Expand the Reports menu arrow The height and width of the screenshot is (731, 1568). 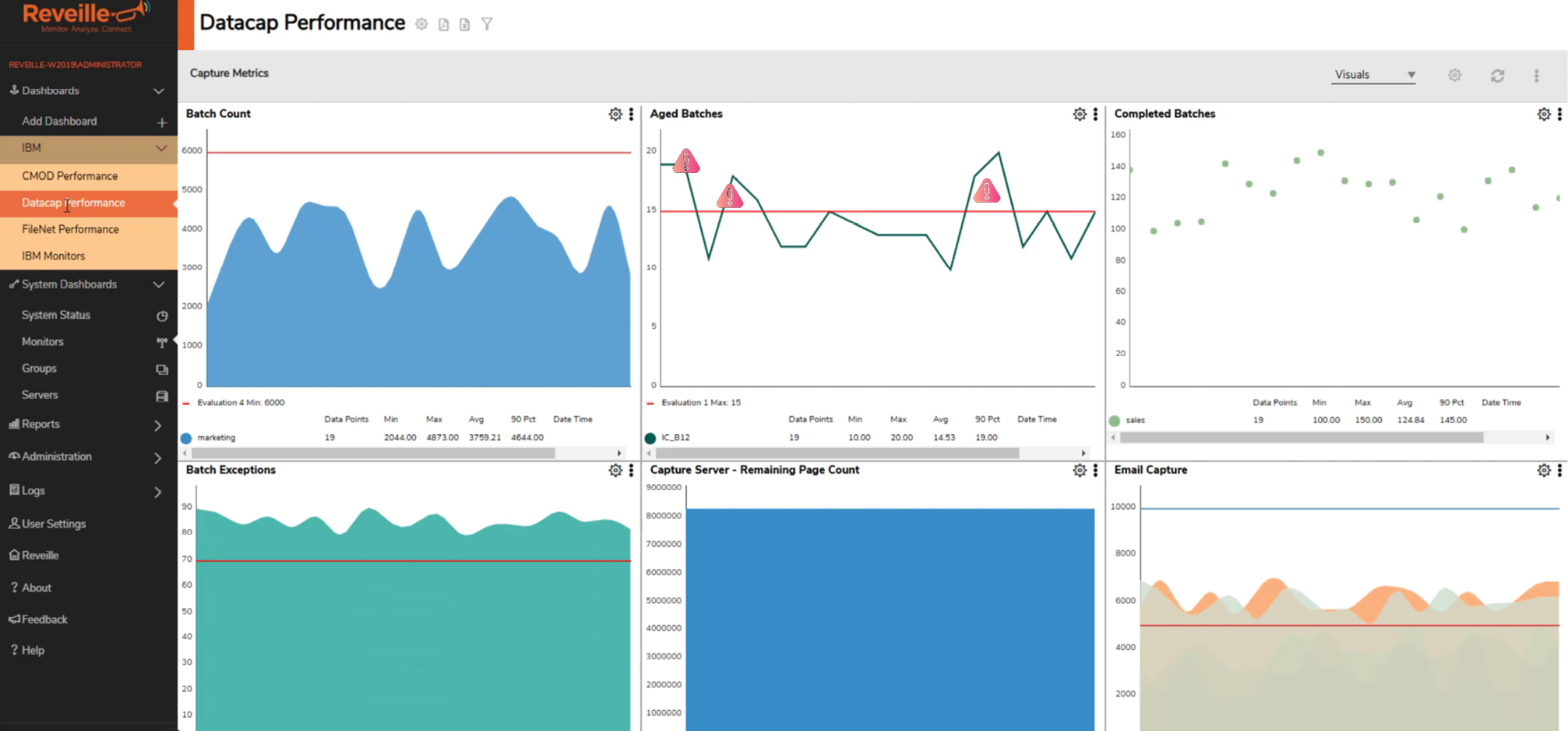point(158,426)
